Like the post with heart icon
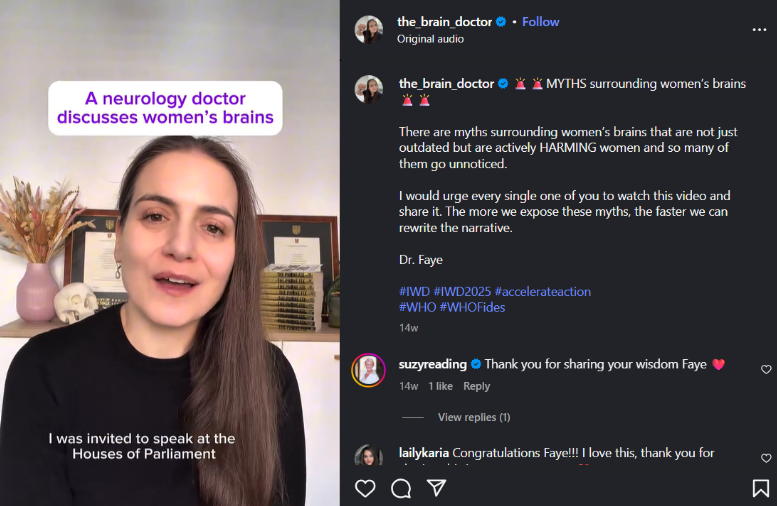This screenshot has height=506, width=777. (366, 488)
